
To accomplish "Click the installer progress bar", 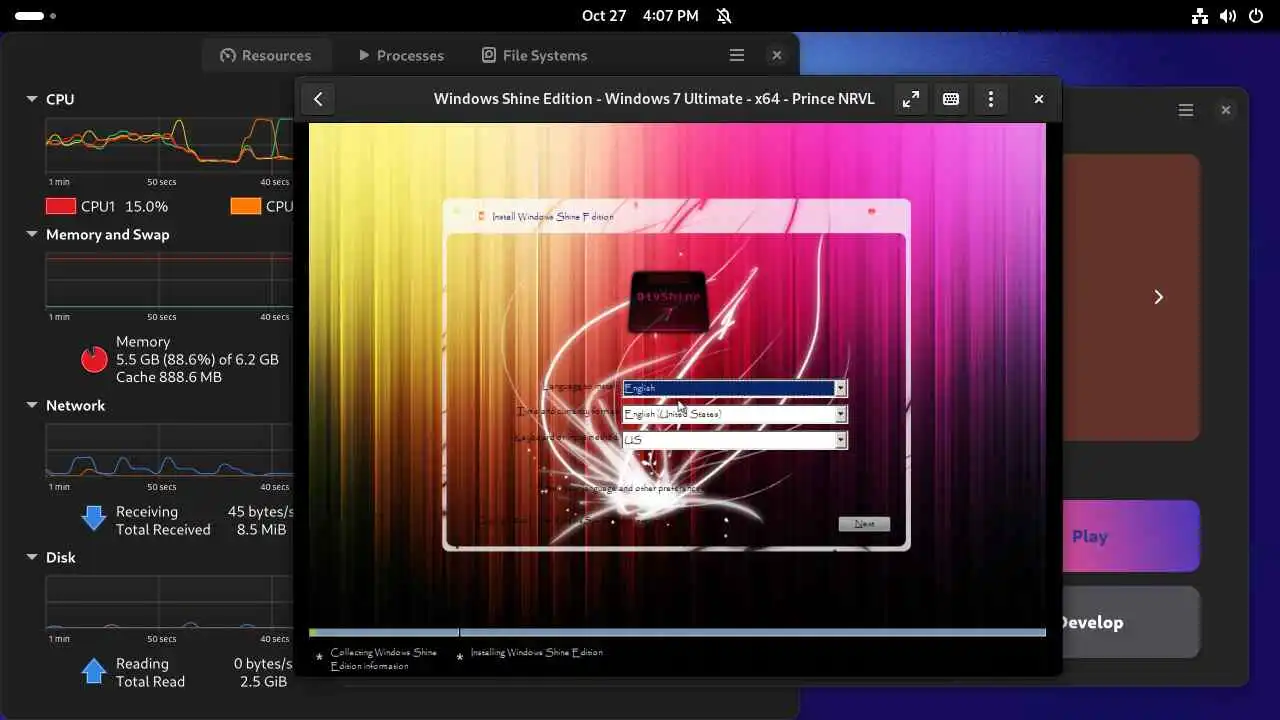I will 677,632.
